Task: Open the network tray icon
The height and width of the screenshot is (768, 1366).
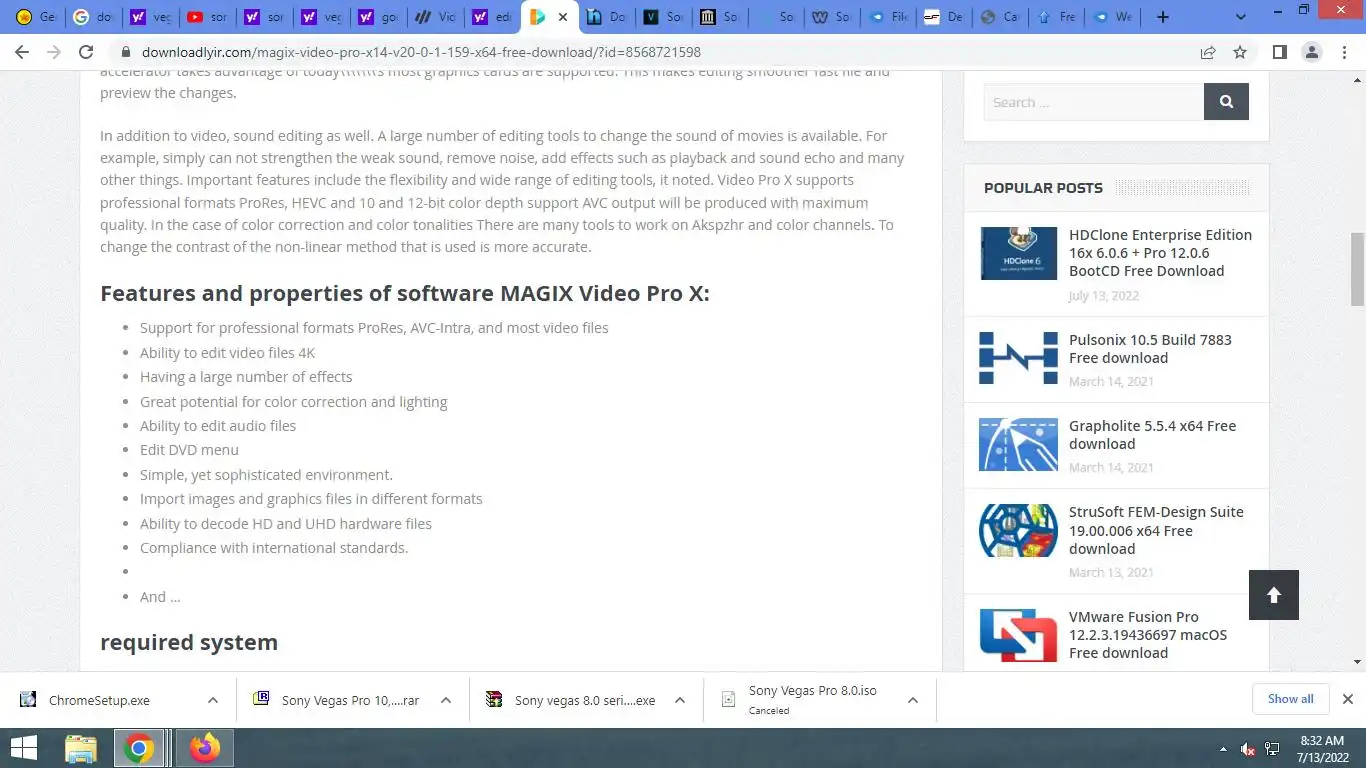Action: tap(1272, 749)
